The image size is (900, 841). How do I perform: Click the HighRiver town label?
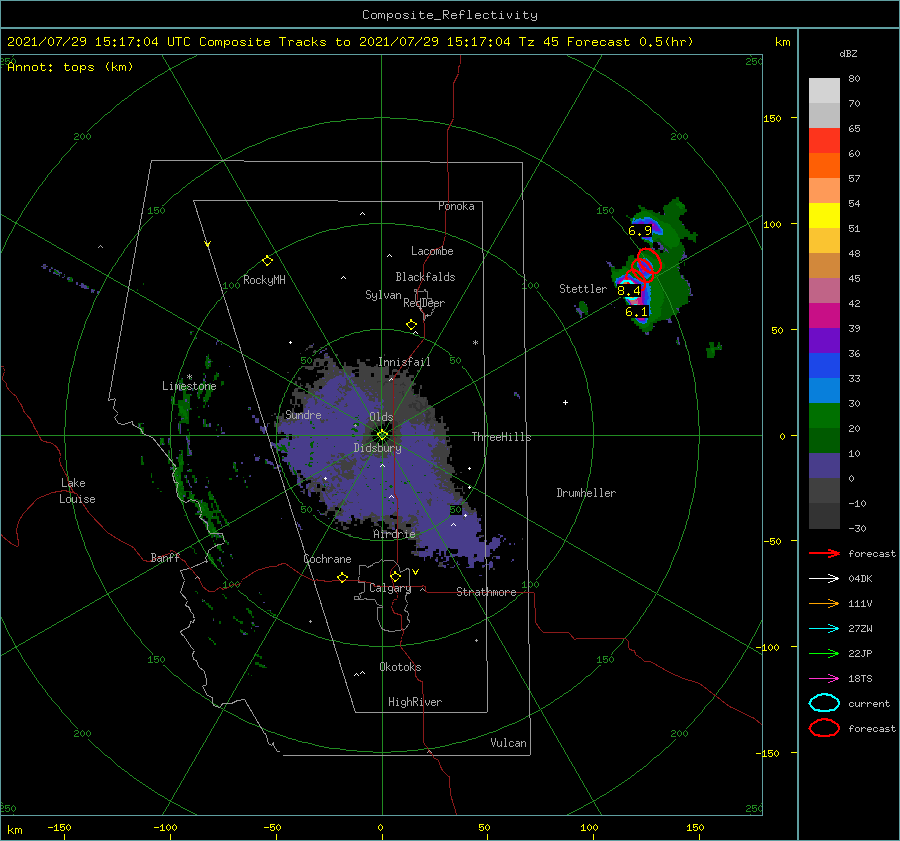(415, 702)
